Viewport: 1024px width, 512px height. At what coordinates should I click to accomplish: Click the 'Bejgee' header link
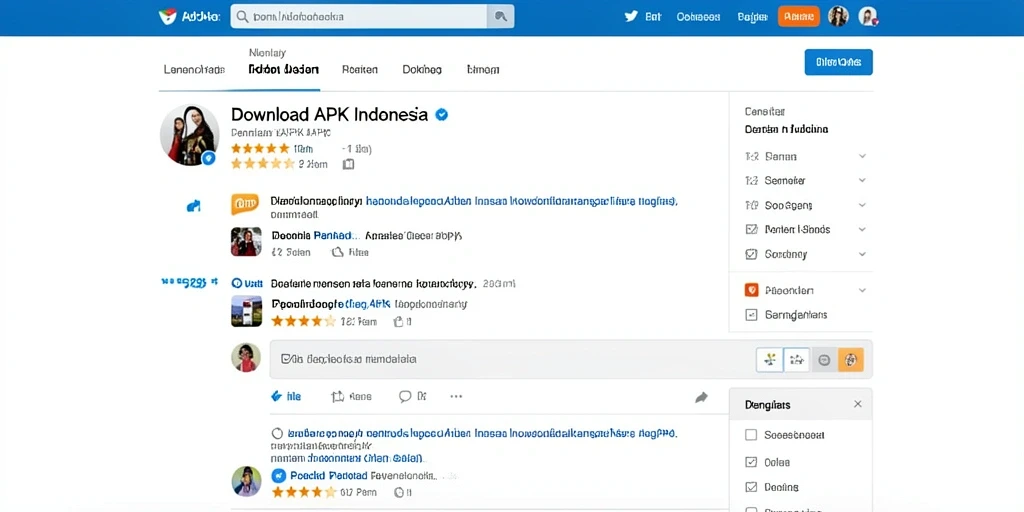(x=752, y=17)
